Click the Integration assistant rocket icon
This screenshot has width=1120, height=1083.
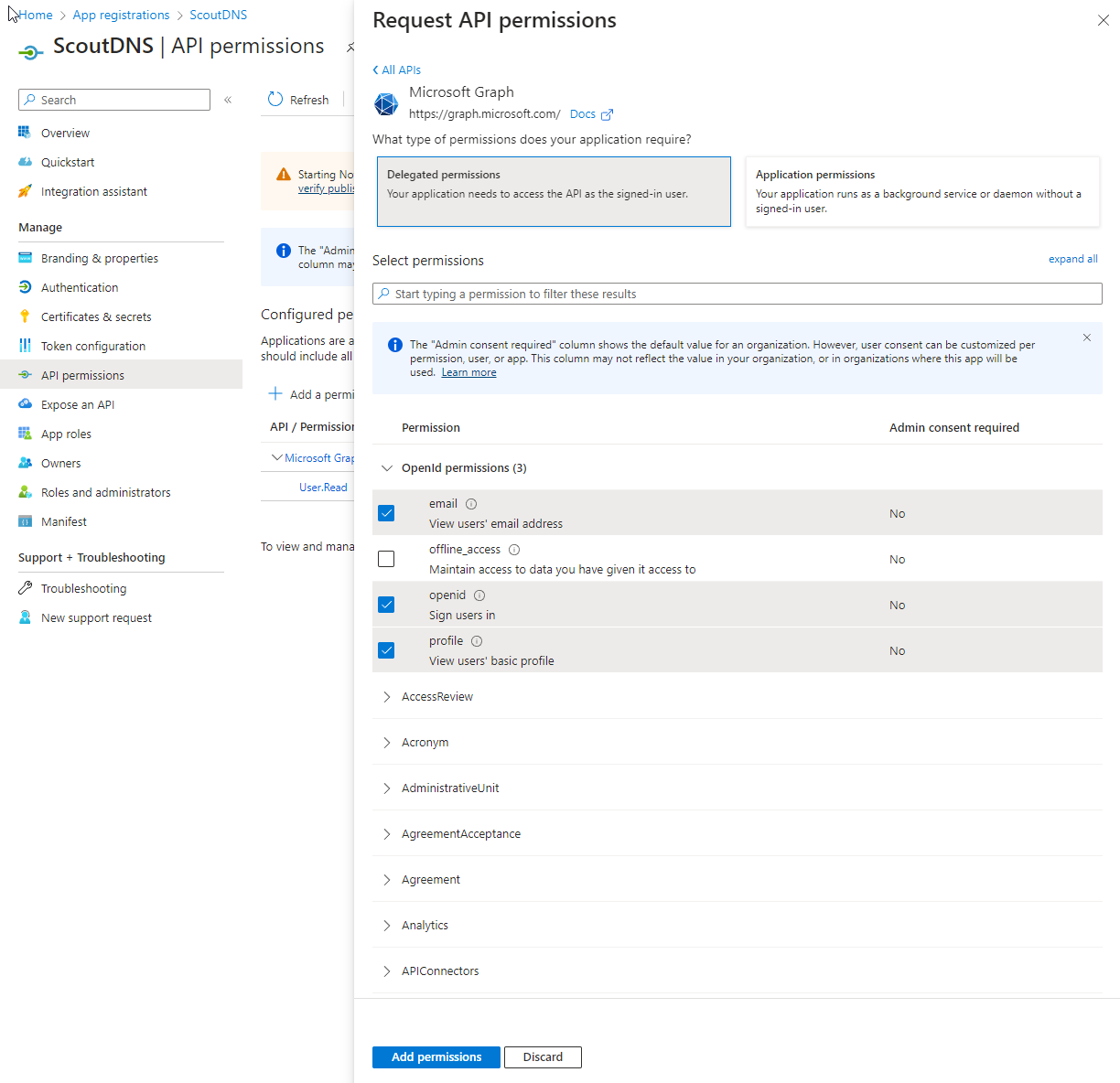pyautogui.click(x=25, y=191)
